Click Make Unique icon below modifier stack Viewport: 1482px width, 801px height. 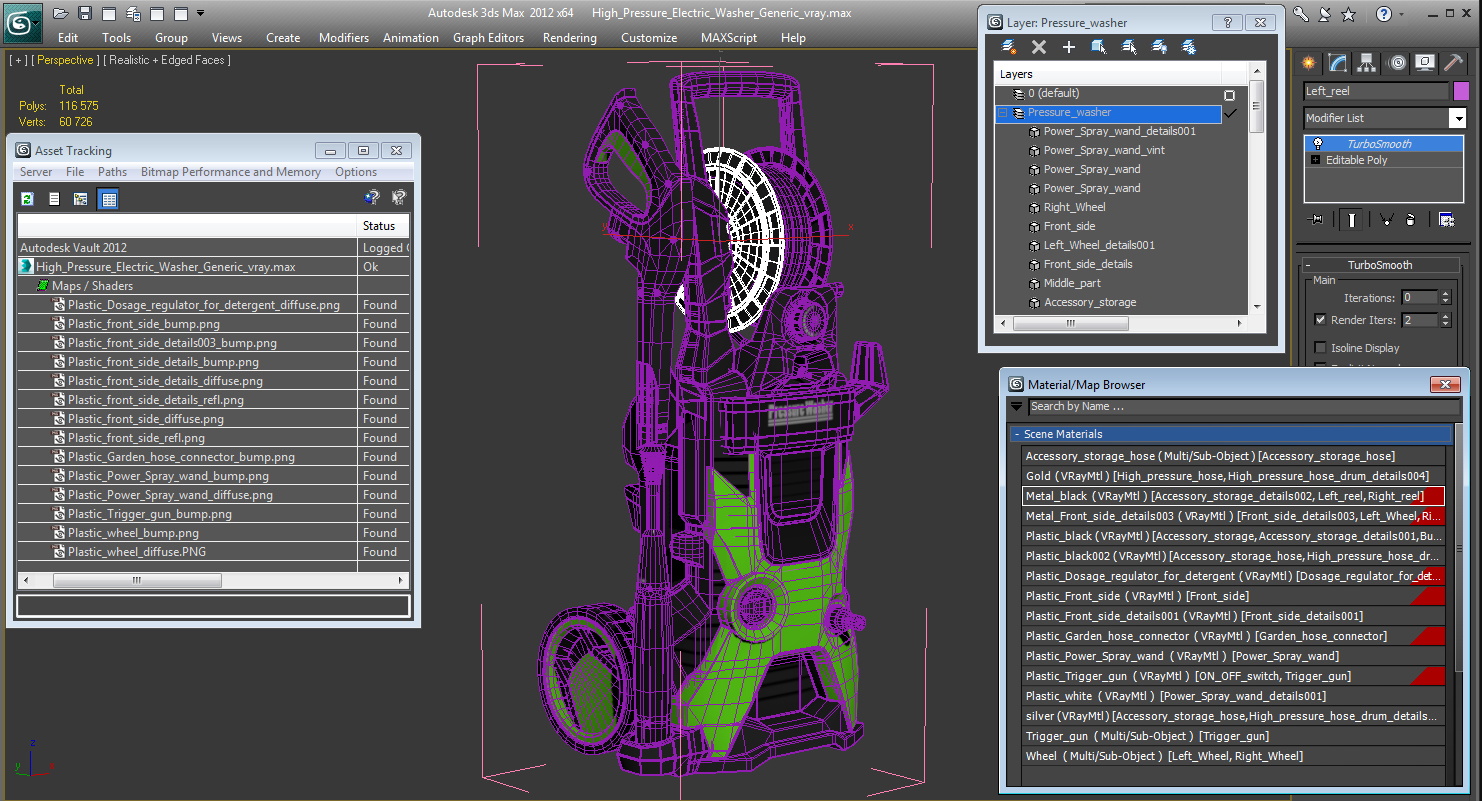1386,220
